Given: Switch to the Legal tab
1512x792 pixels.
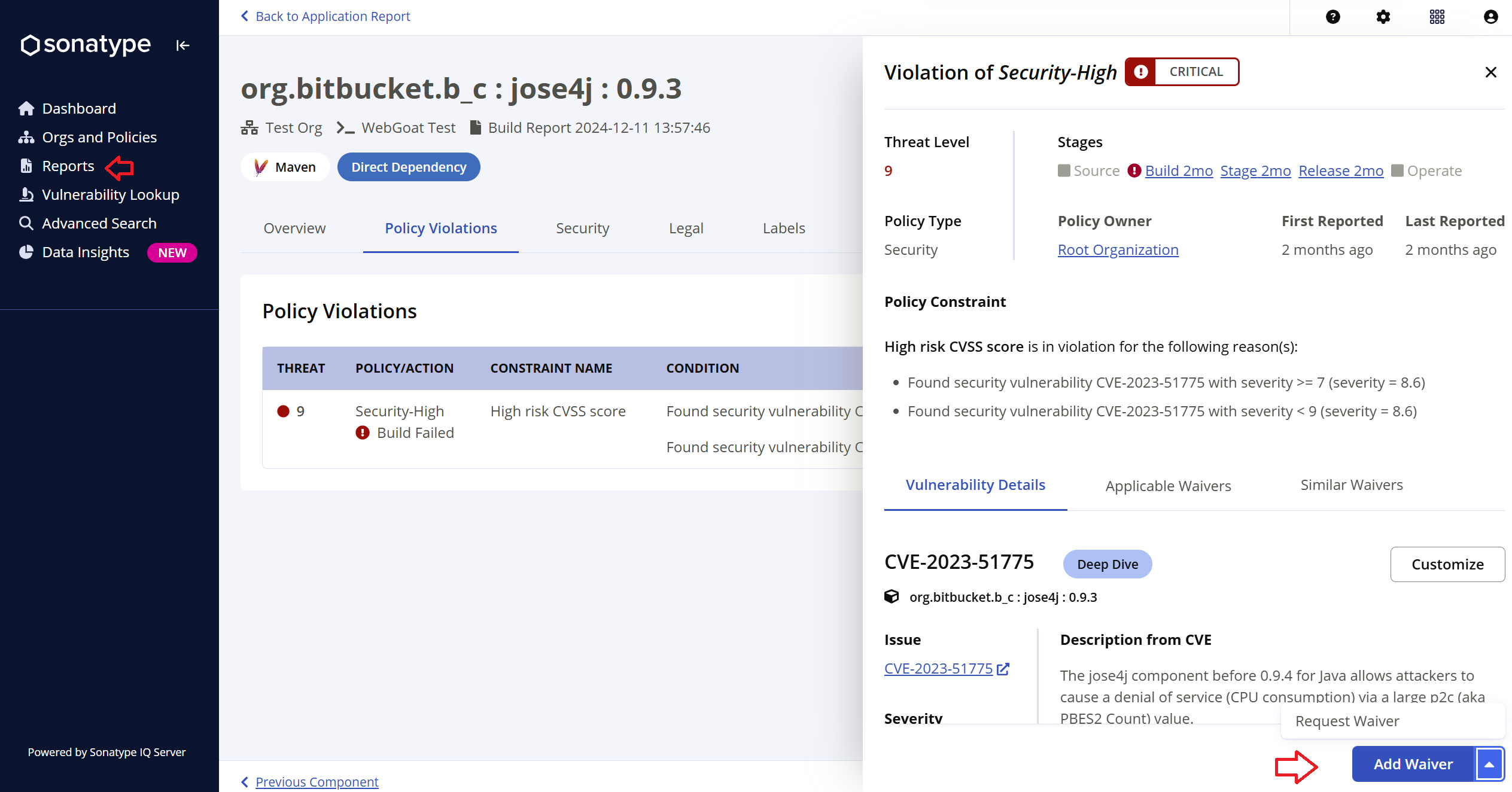Looking at the screenshot, I should point(686,228).
